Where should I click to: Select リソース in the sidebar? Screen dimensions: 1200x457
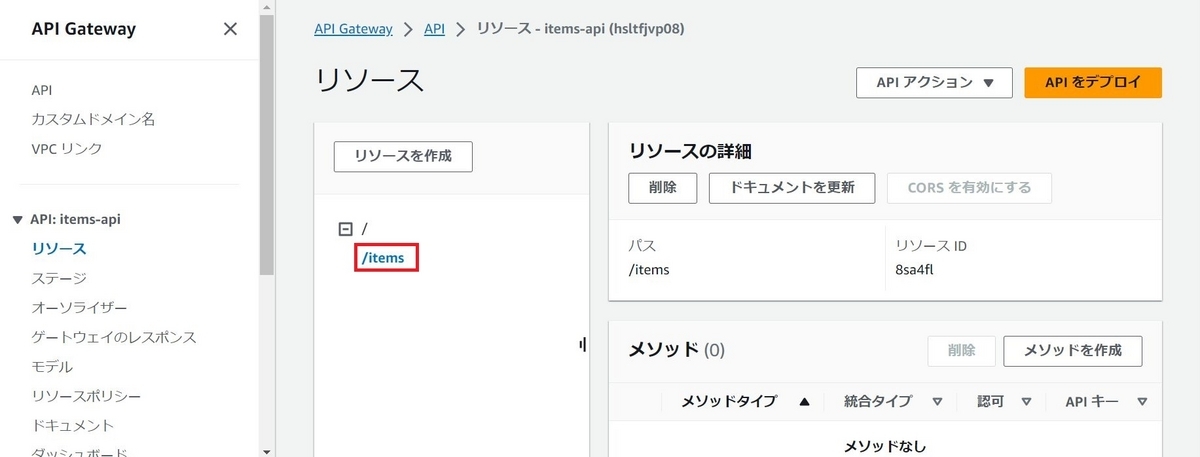59,249
